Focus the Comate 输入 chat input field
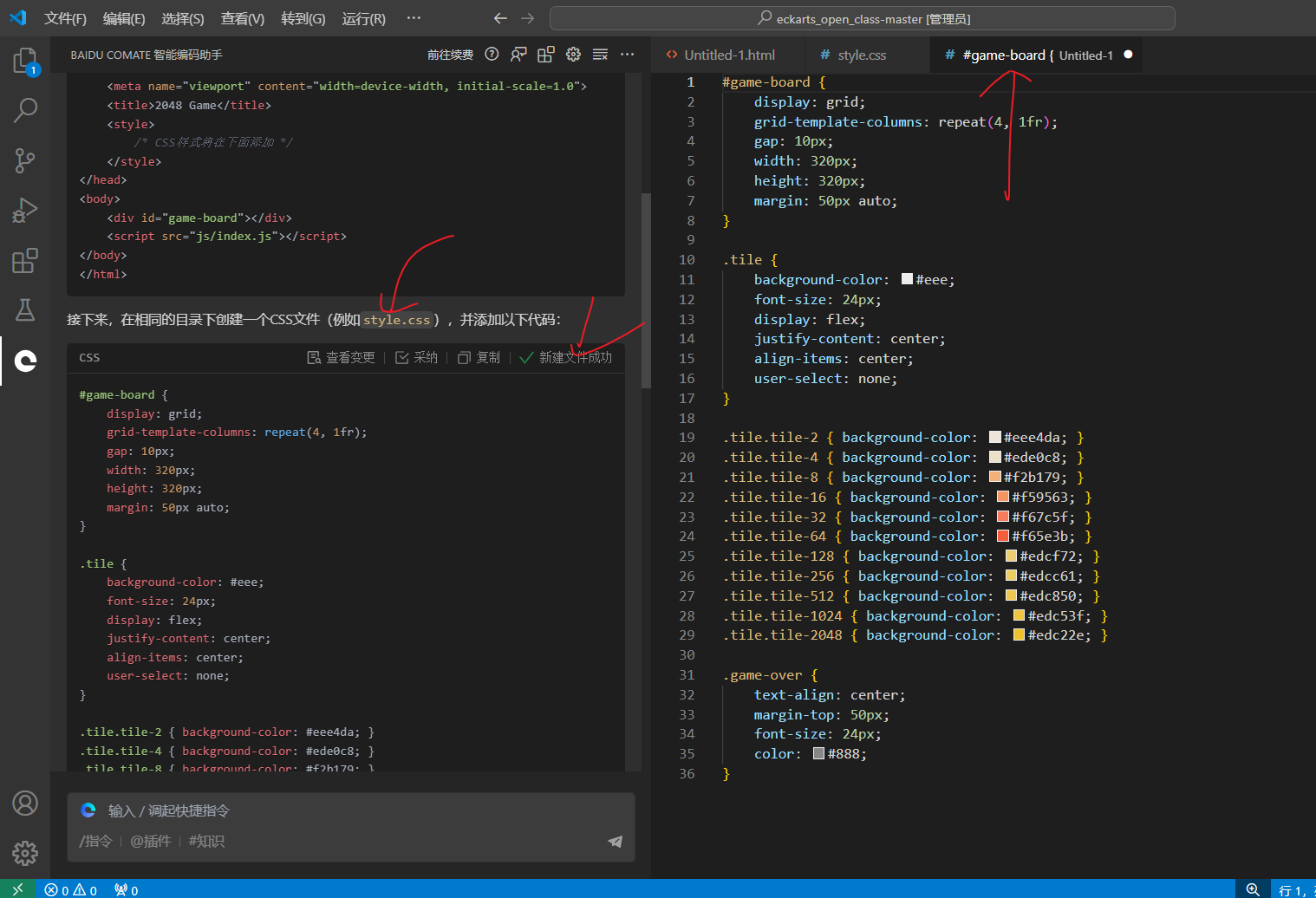 click(x=351, y=810)
